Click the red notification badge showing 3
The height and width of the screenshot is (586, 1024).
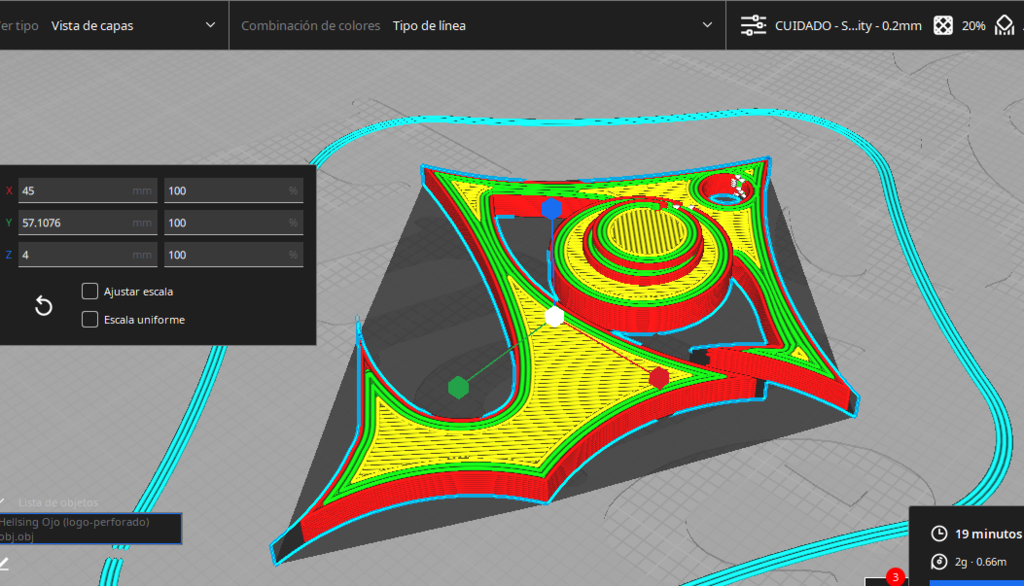(x=895, y=577)
